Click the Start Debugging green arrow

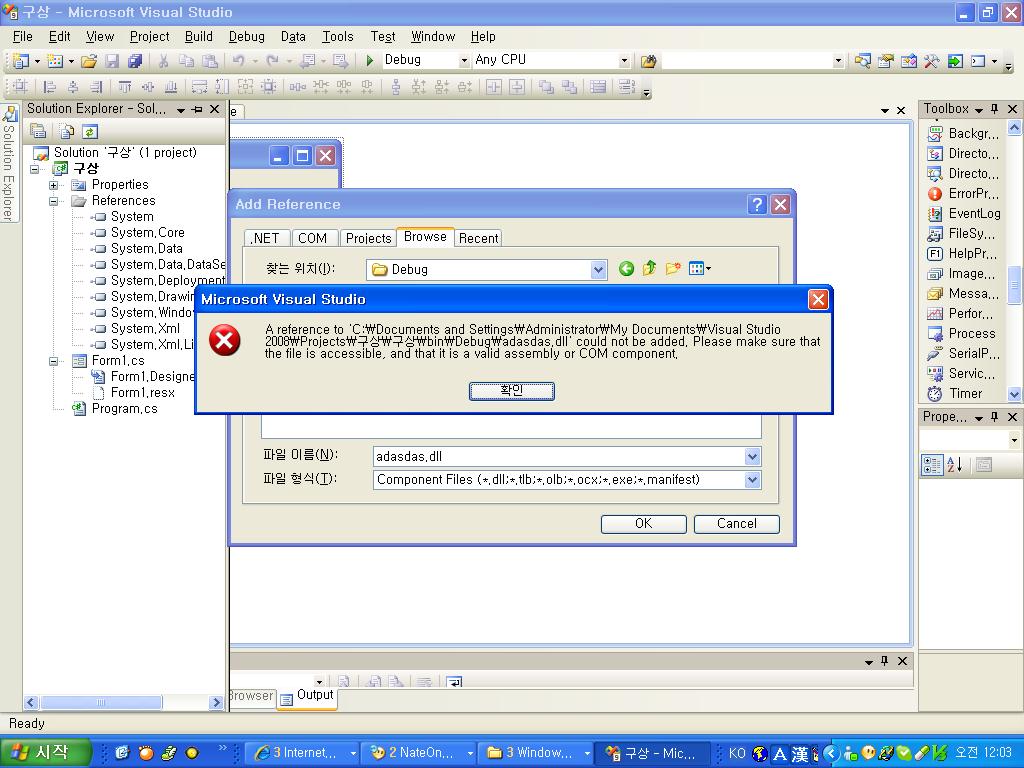370,60
